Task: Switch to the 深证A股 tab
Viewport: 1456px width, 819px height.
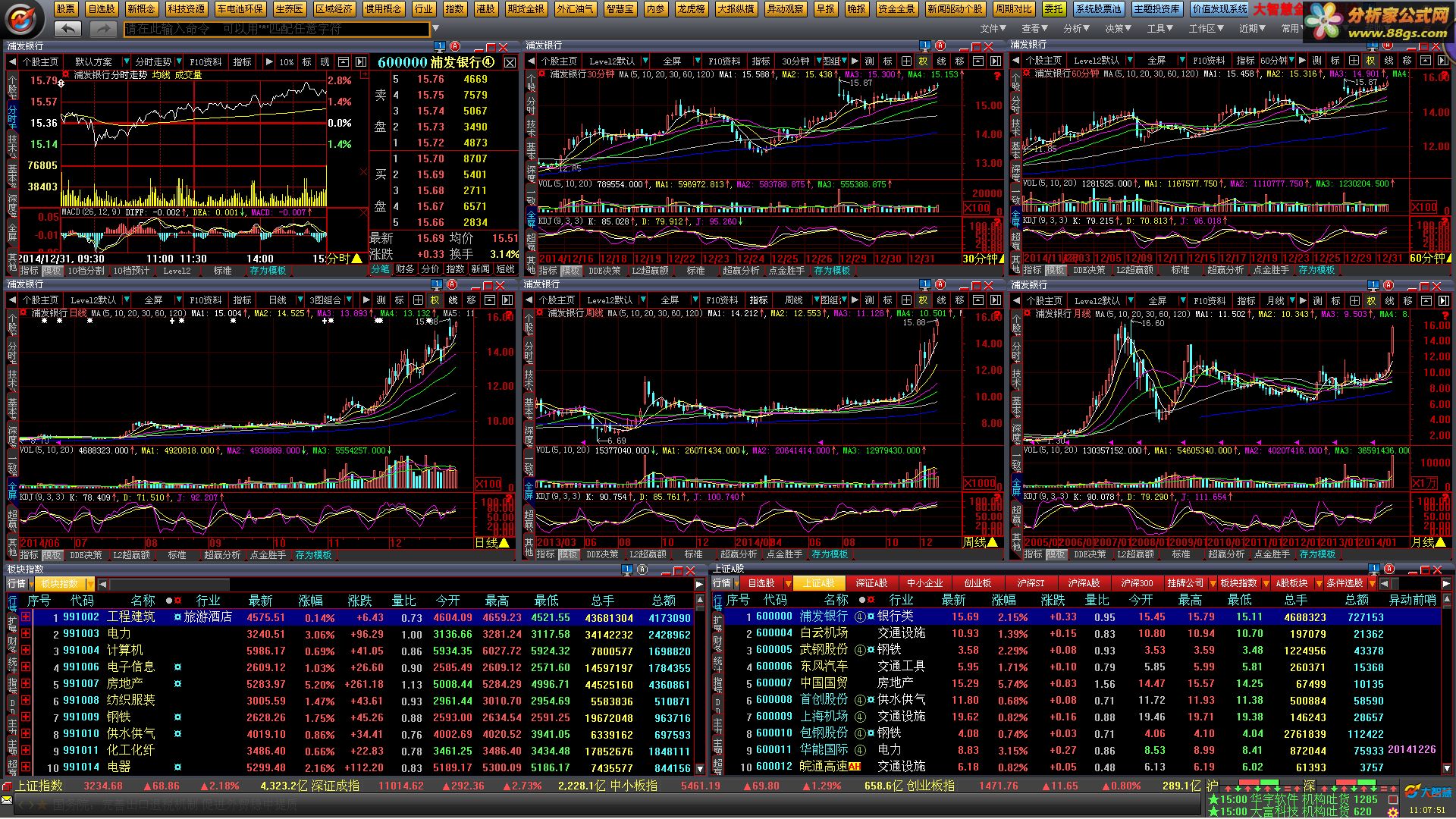Action: pyautogui.click(x=871, y=583)
